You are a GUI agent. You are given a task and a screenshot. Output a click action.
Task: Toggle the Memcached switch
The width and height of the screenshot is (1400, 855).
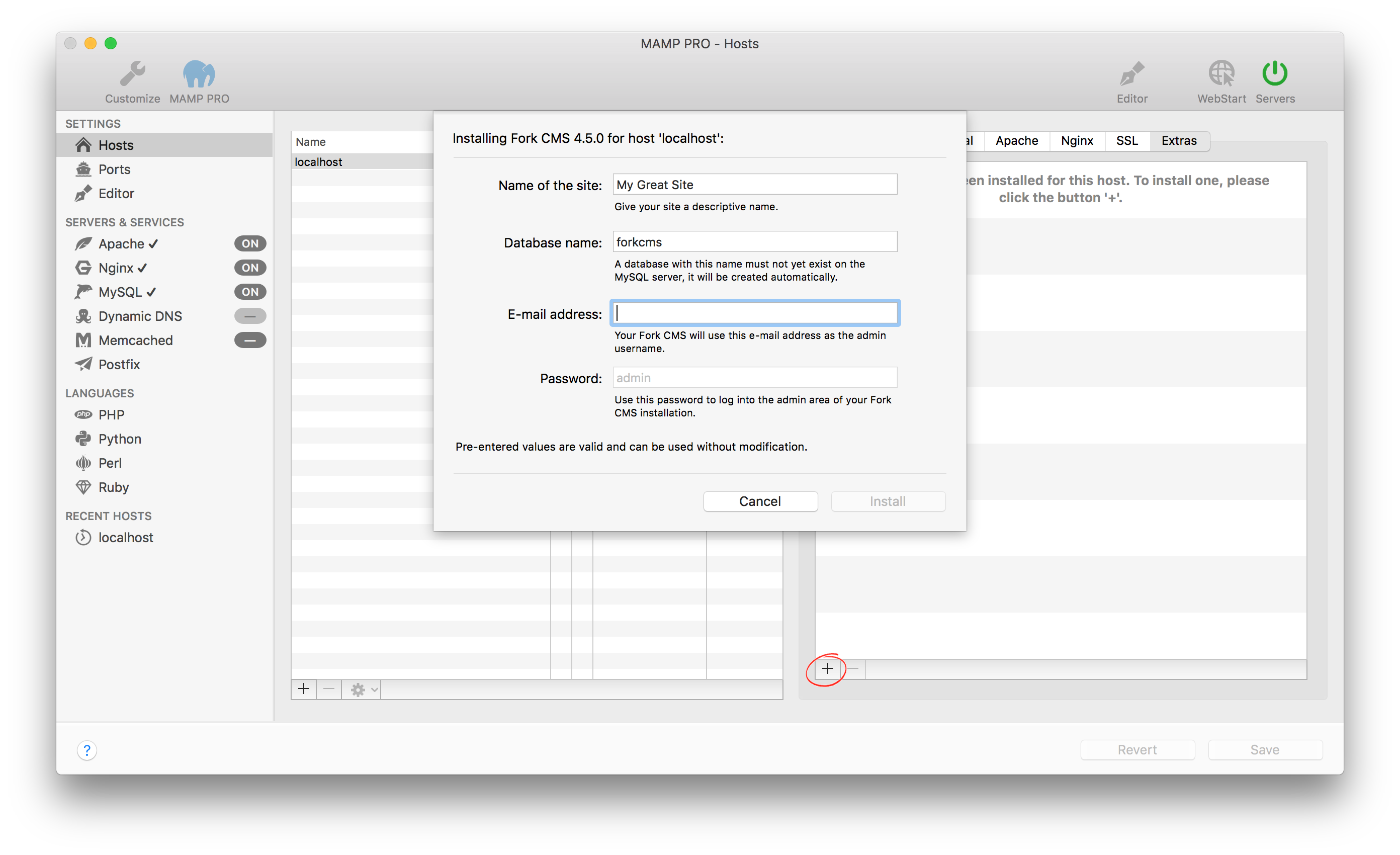(x=250, y=340)
